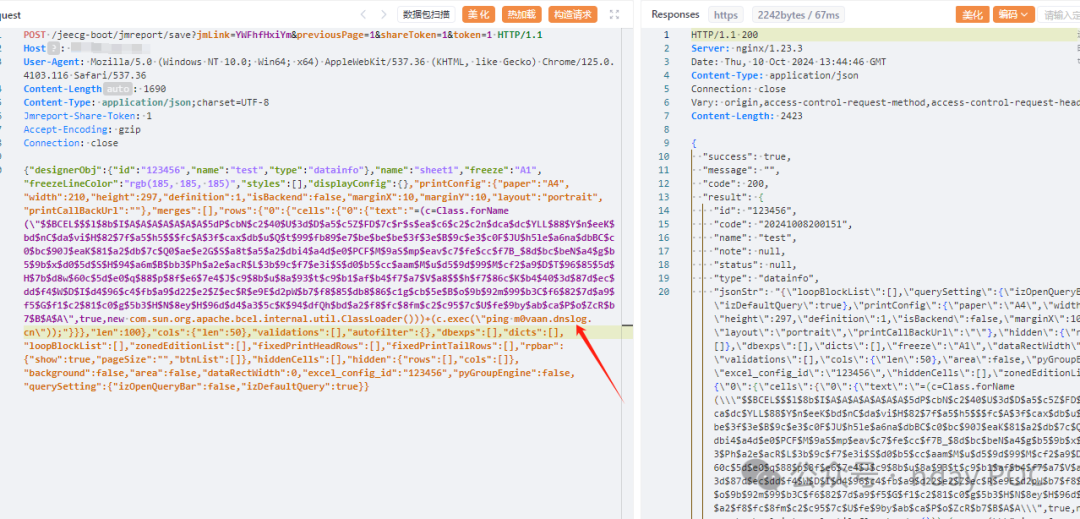Viewport: 1080px width, 519px height.
Task: Click the Vary header line in response
Action: (885, 103)
